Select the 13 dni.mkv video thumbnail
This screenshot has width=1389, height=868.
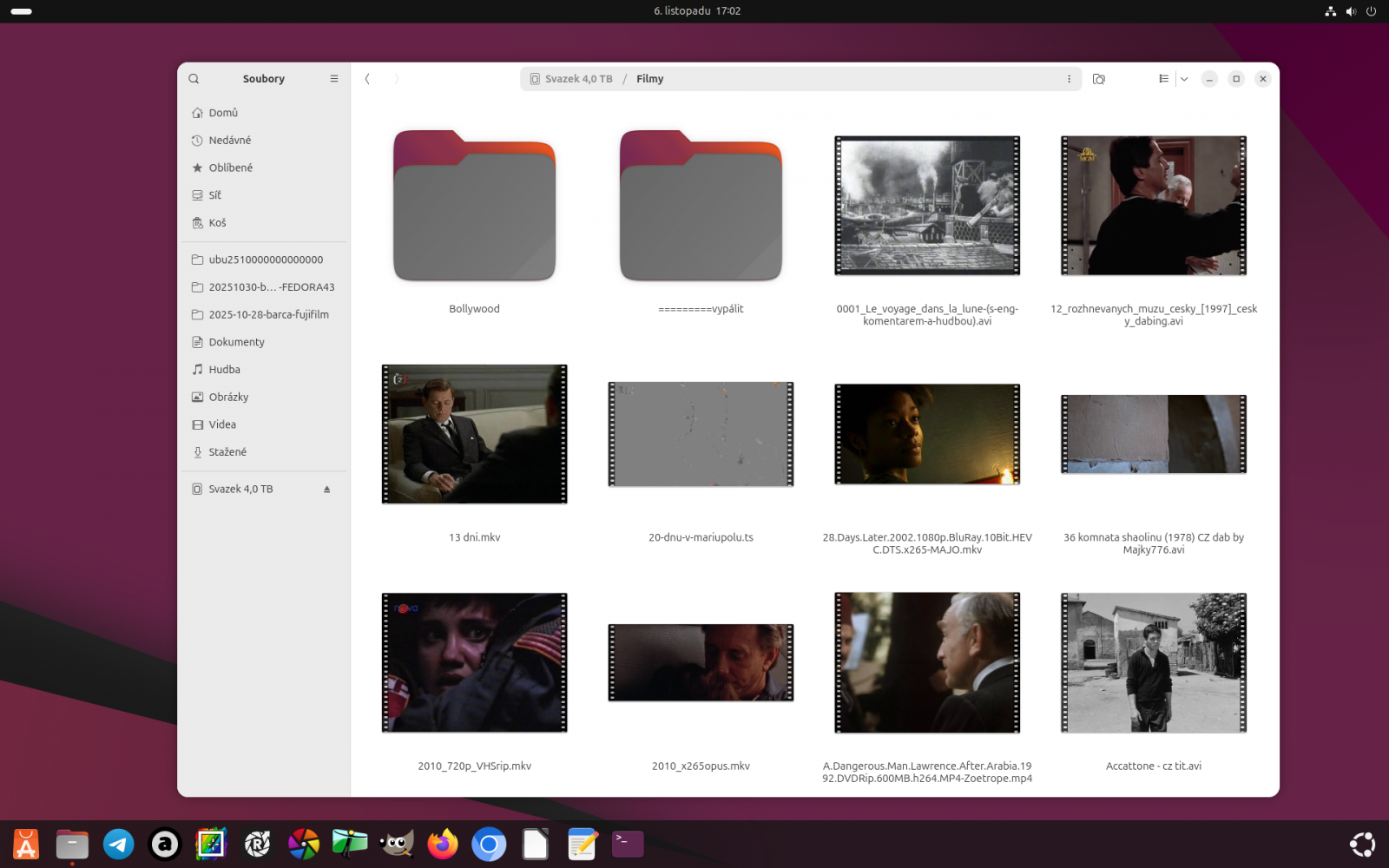tap(474, 434)
